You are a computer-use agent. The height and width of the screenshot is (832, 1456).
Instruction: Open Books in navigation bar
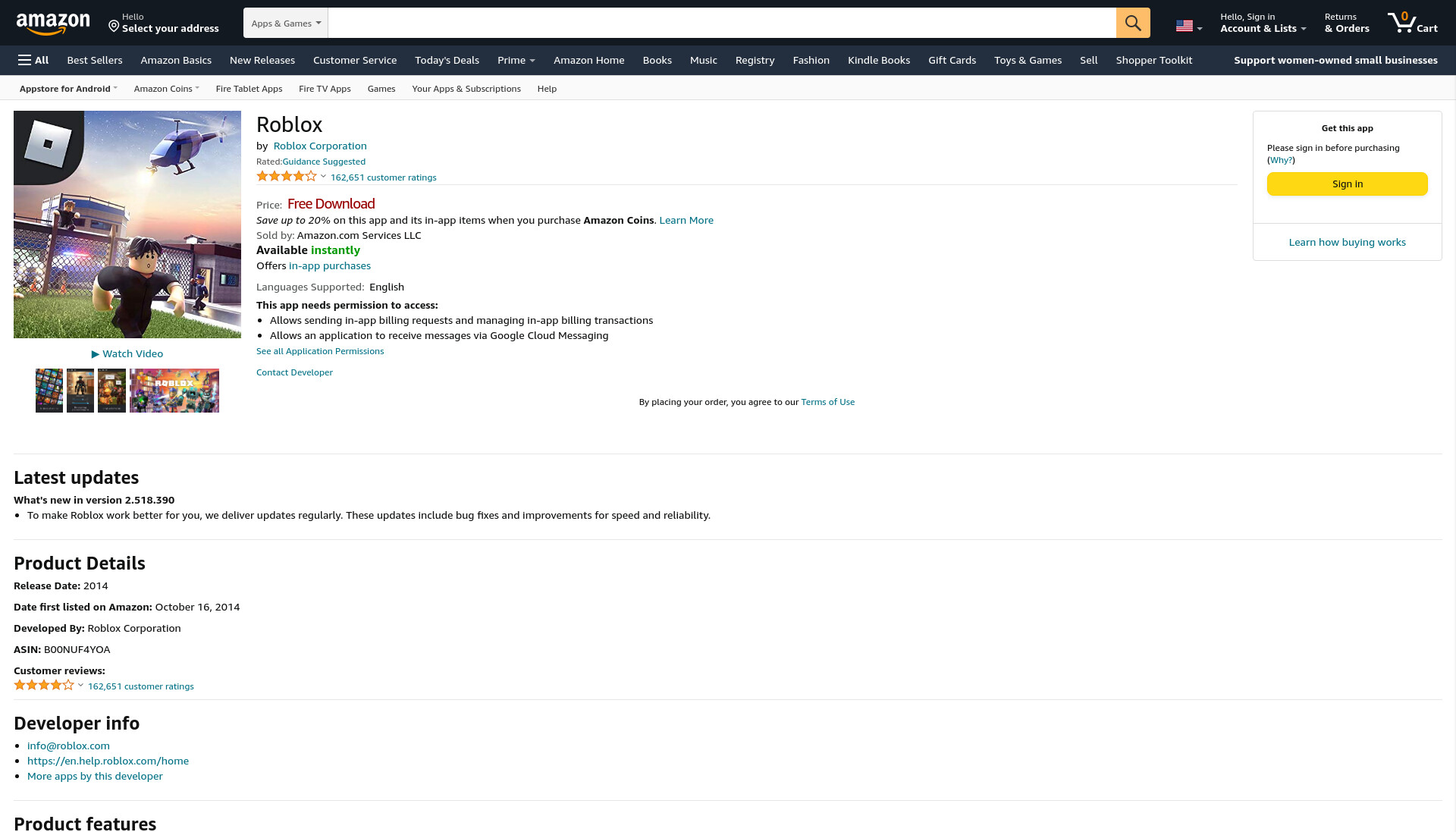point(657,60)
